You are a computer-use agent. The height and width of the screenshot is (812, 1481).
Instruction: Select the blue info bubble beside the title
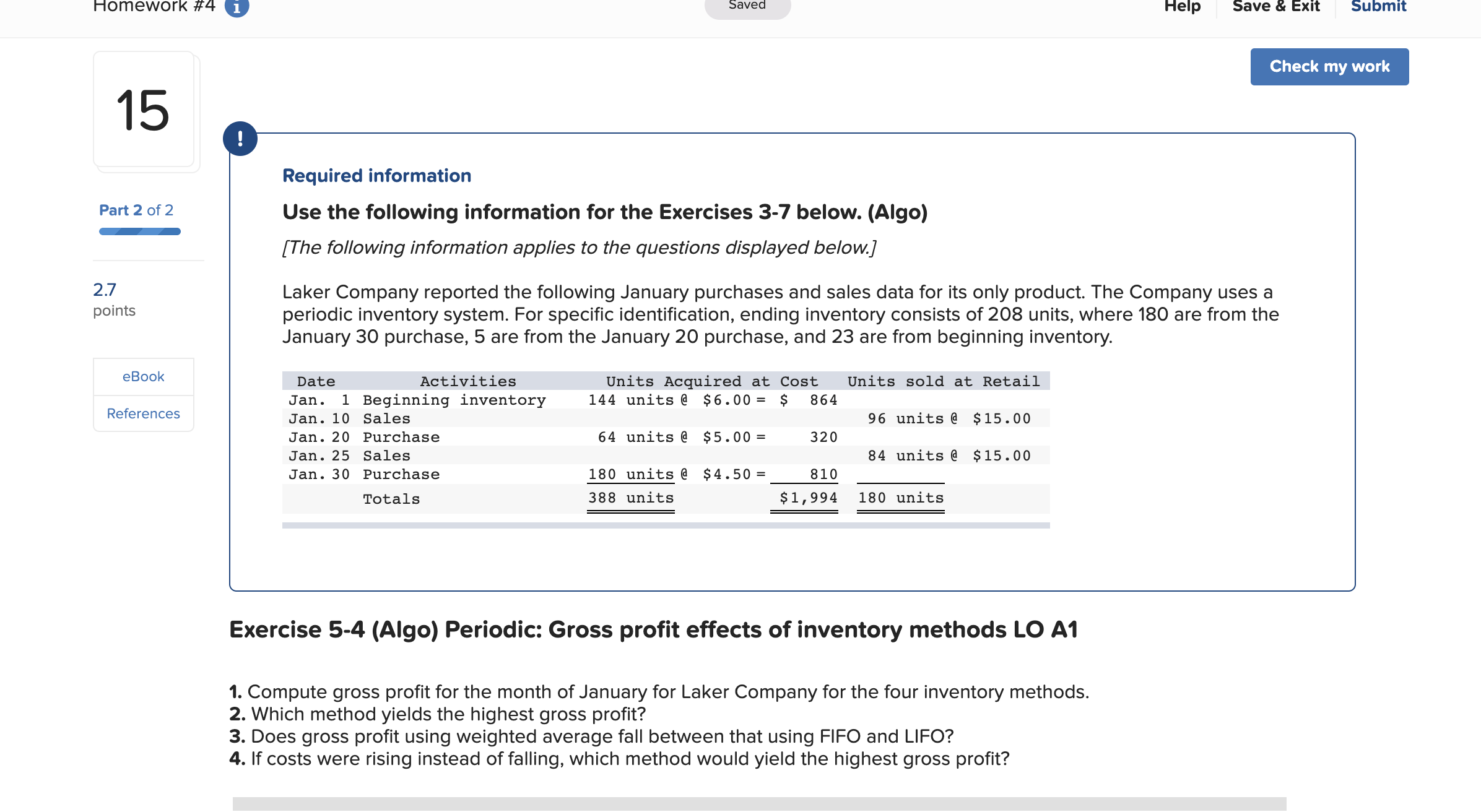click(237, 6)
